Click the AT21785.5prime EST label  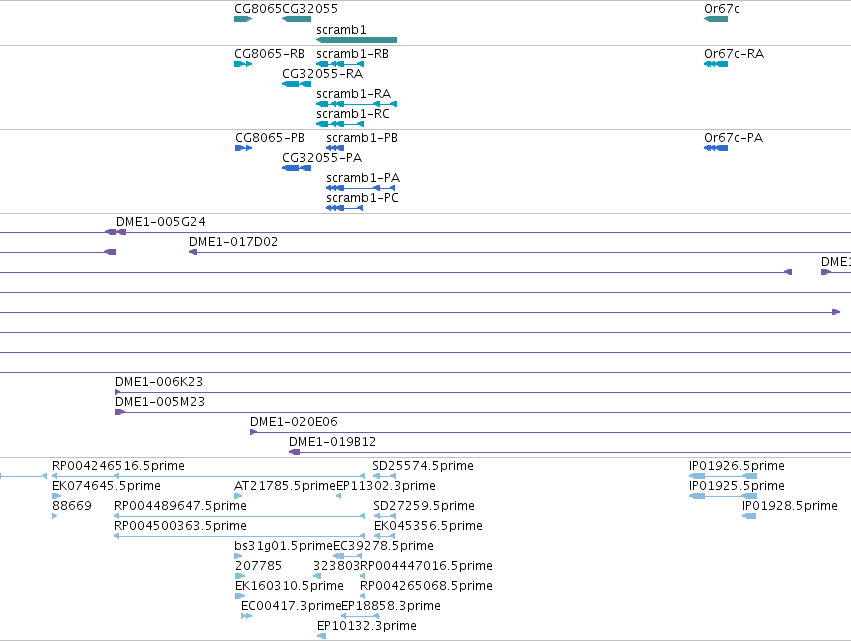(x=285, y=486)
